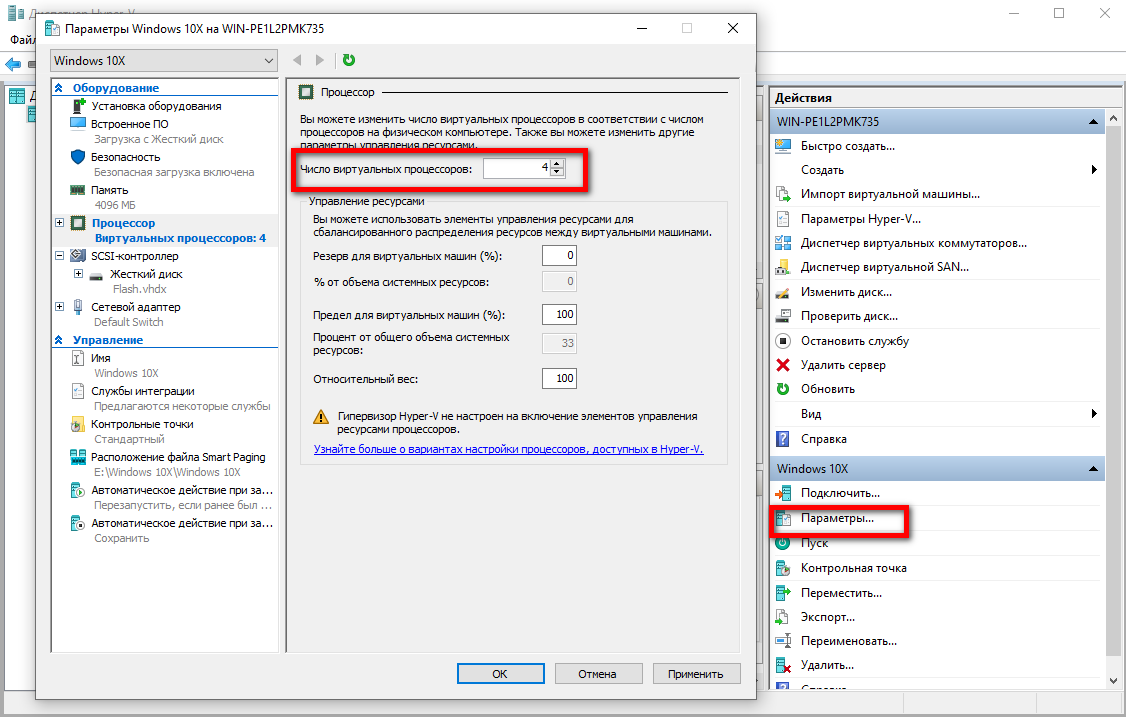Click the Применить button

(x=696, y=674)
